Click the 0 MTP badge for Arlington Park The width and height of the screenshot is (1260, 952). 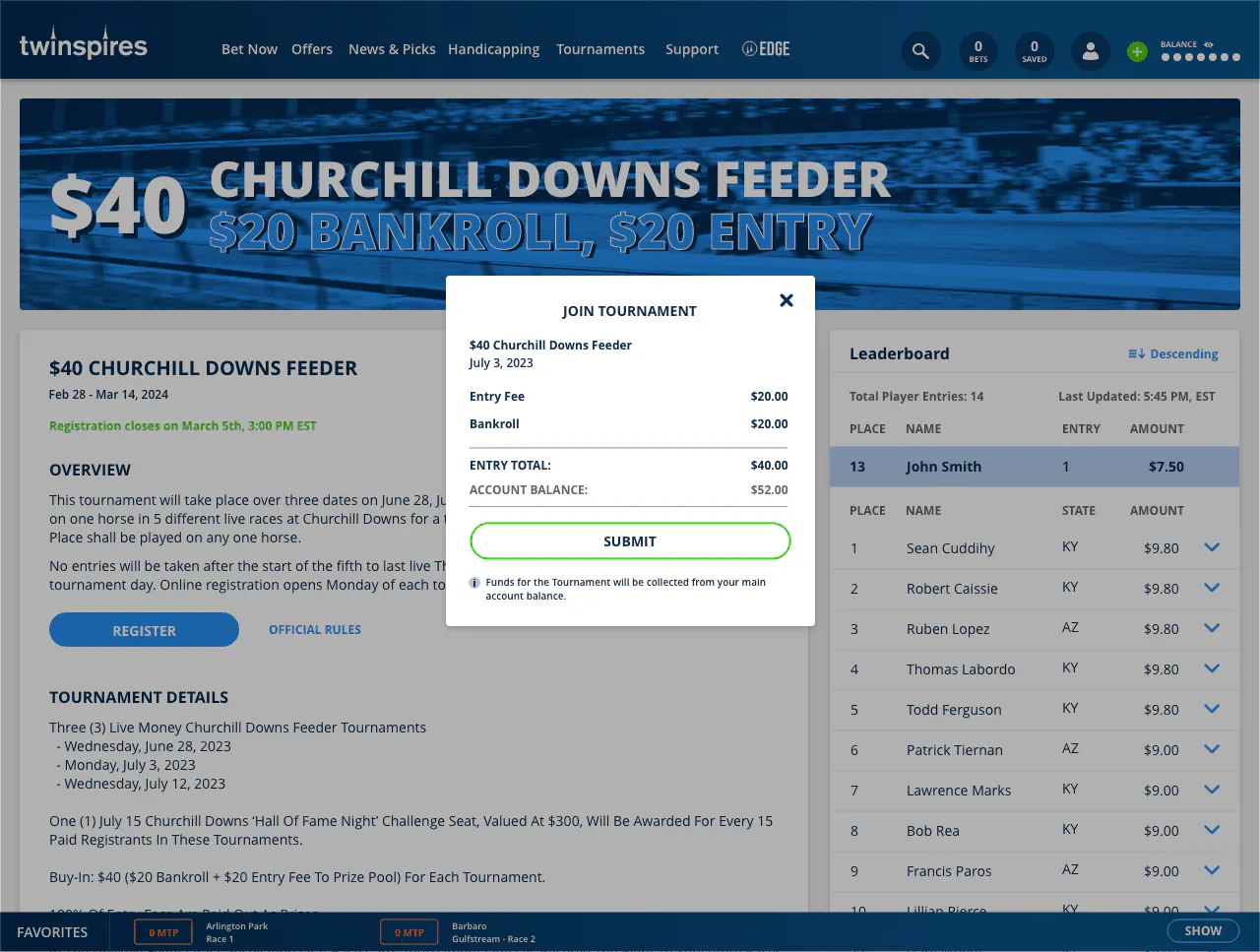(163, 932)
